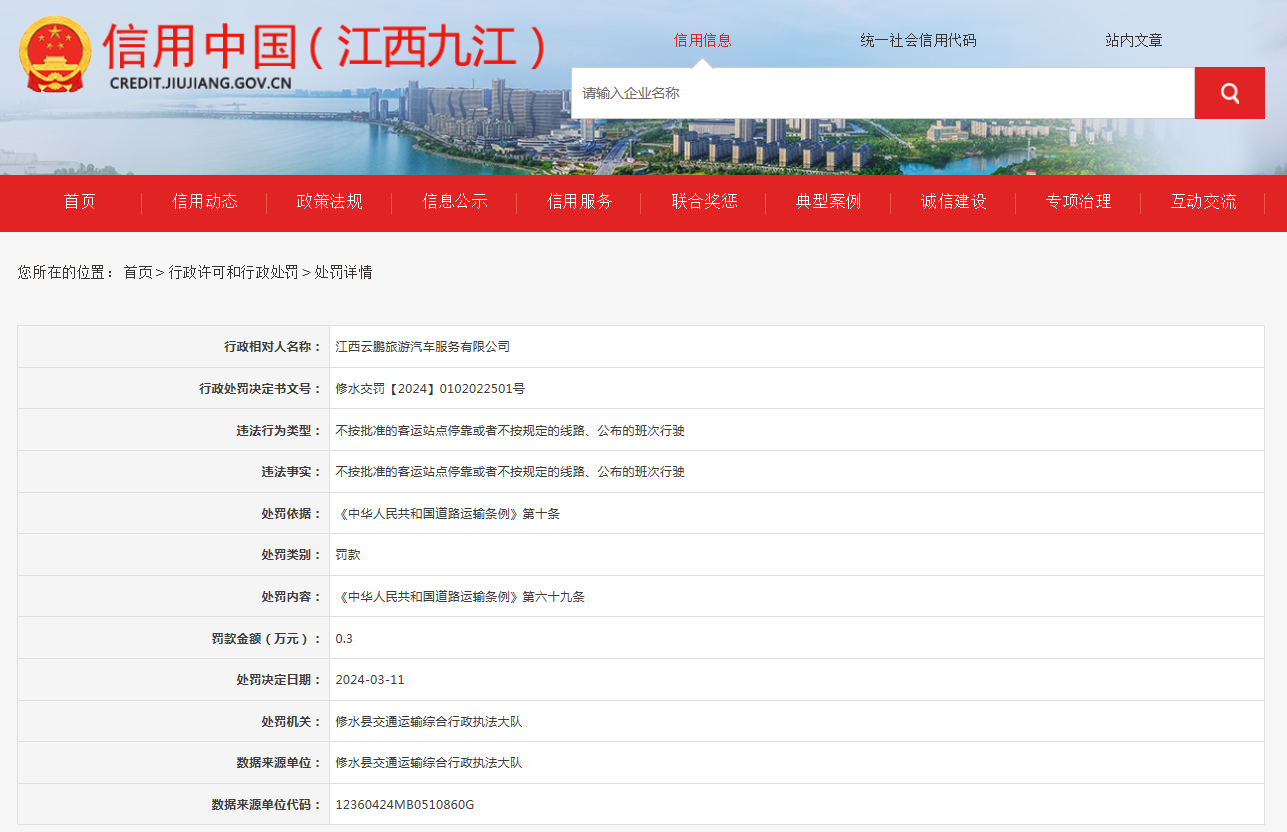Open 首页 in the red navigation bar

tap(80, 202)
